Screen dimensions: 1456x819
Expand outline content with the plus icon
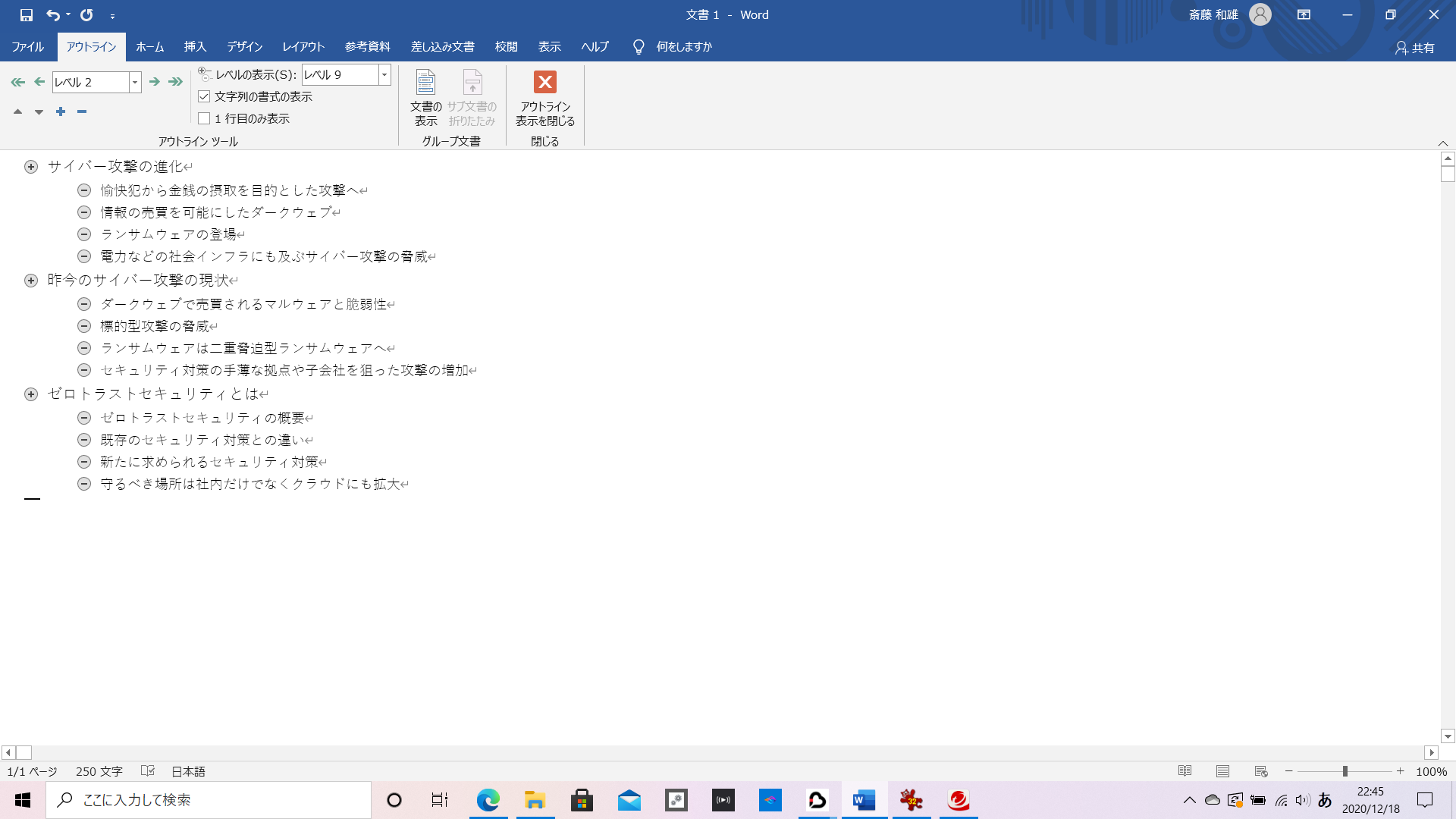[60, 111]
